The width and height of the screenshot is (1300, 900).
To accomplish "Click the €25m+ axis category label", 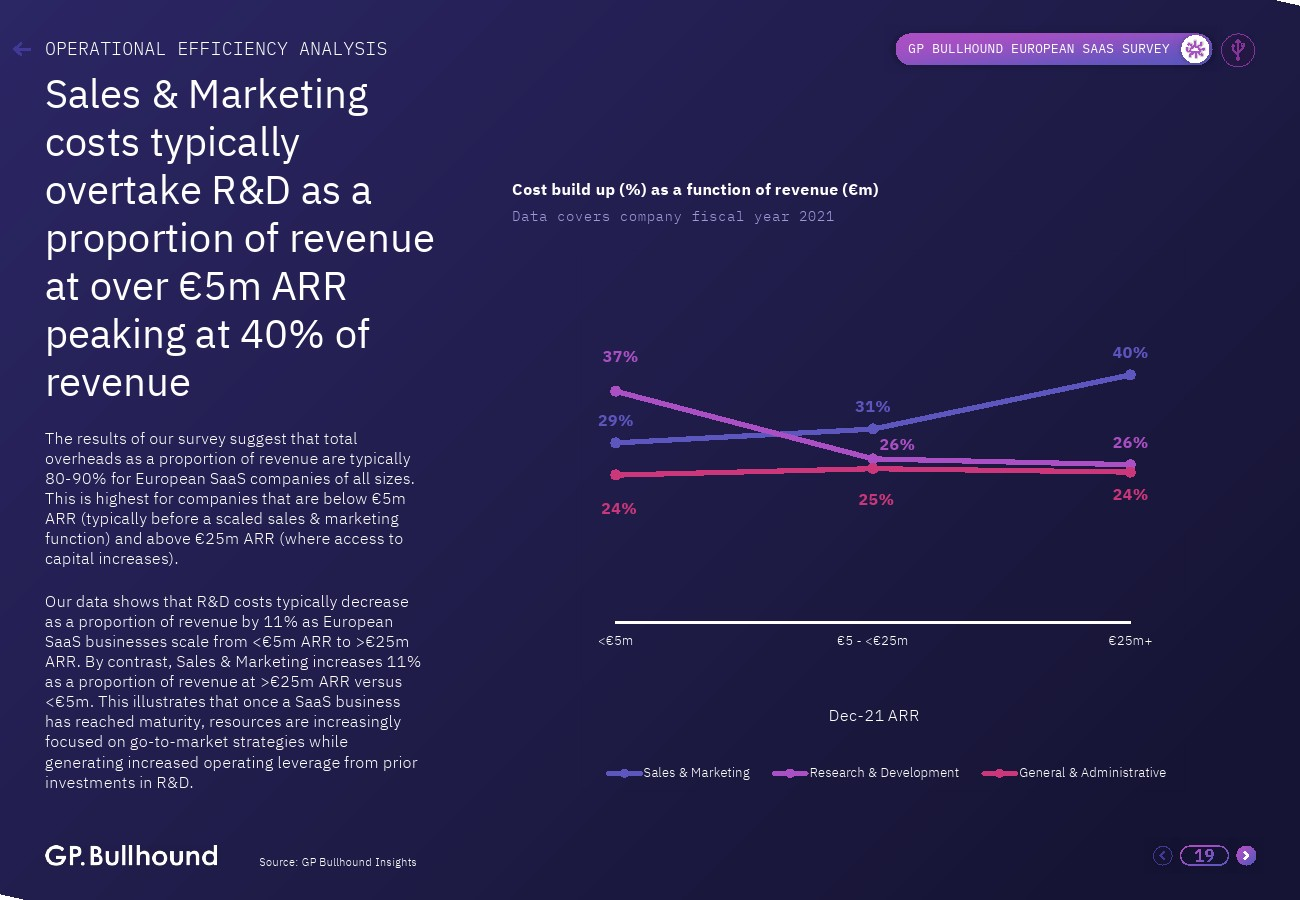I will [x=1130, y=641].
